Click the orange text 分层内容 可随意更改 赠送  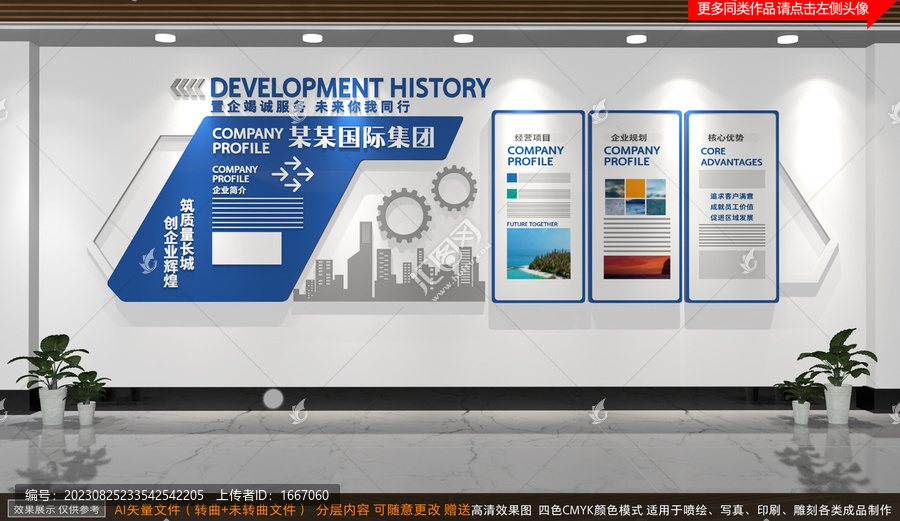point(393,510)
